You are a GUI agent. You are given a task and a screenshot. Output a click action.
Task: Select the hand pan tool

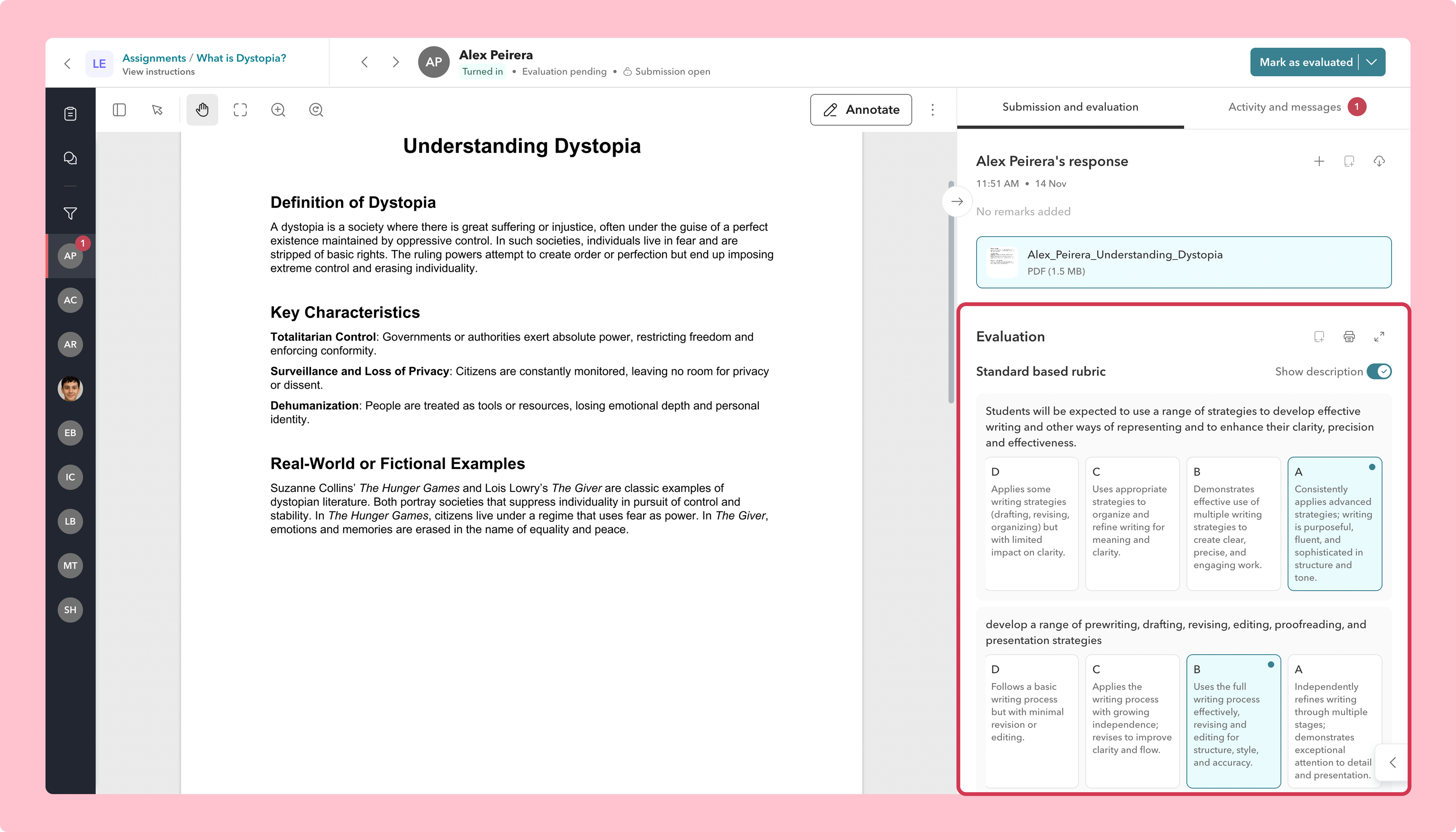coord(202,110)
